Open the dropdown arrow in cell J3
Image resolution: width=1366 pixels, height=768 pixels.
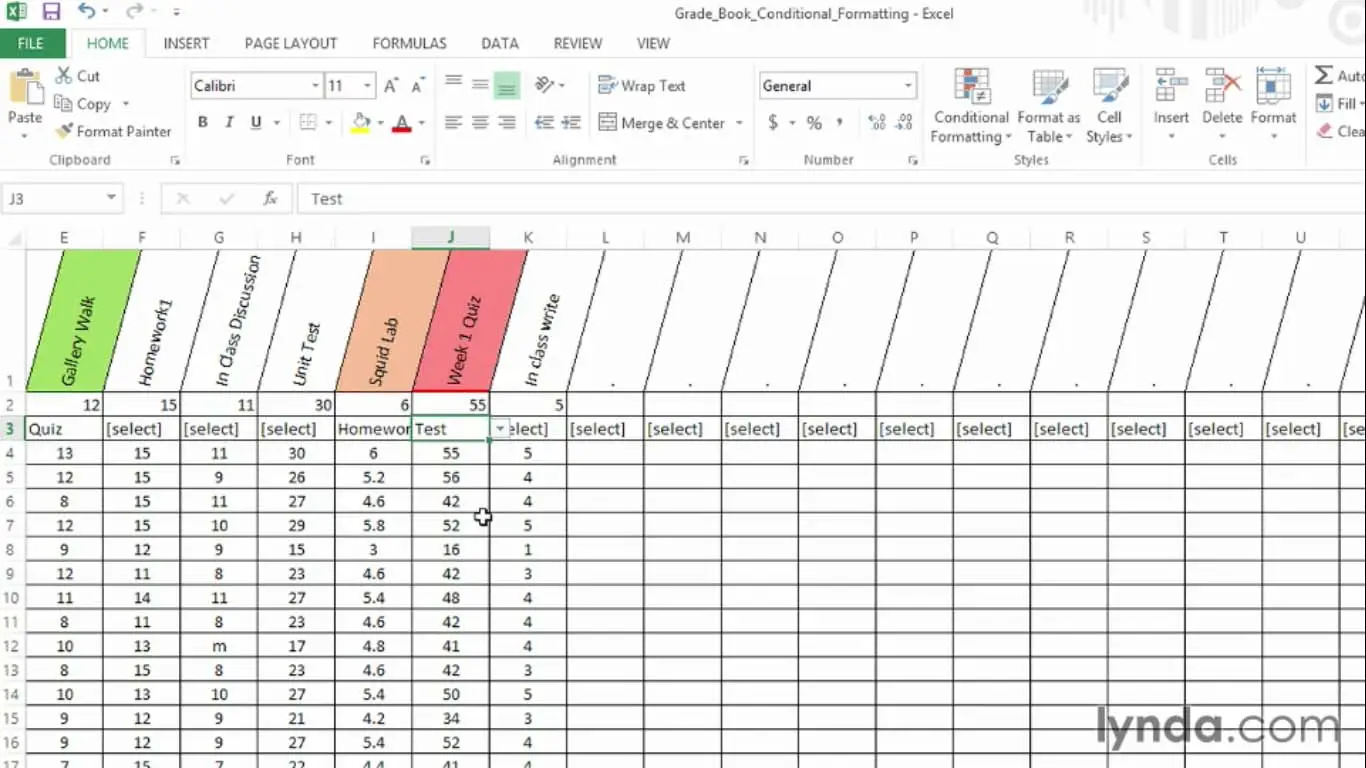499,428
